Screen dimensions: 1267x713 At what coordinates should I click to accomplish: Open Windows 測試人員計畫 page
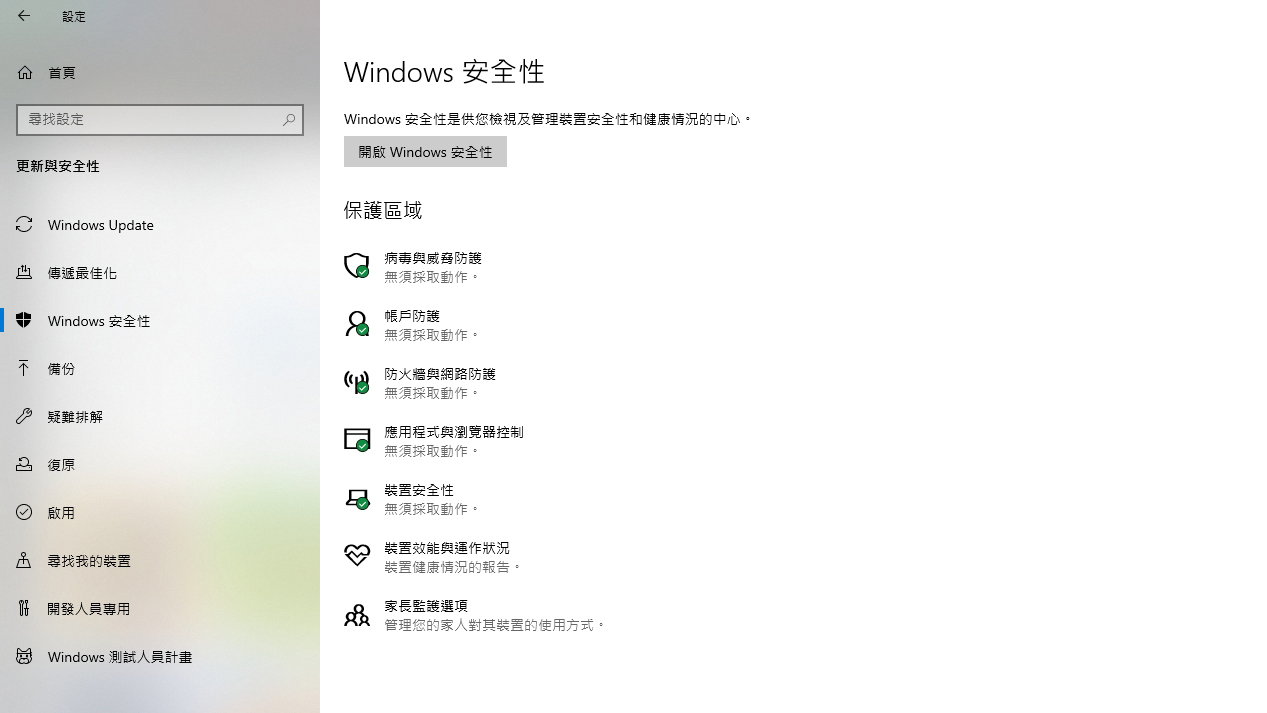[x=160, y=656]
